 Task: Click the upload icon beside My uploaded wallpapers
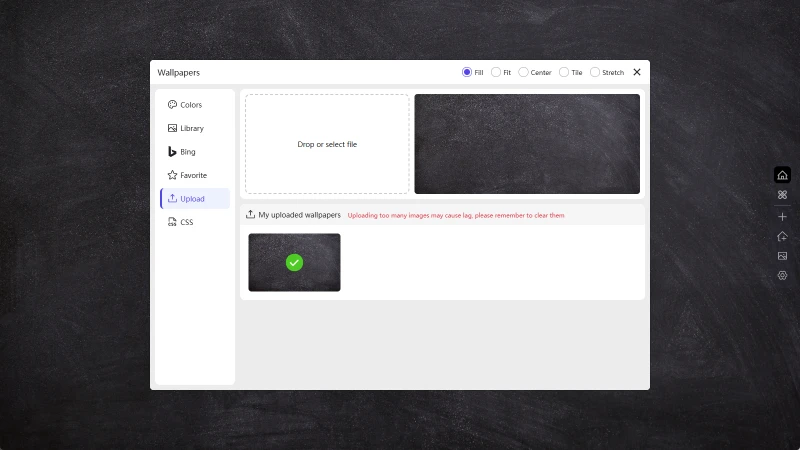(250, 214)
